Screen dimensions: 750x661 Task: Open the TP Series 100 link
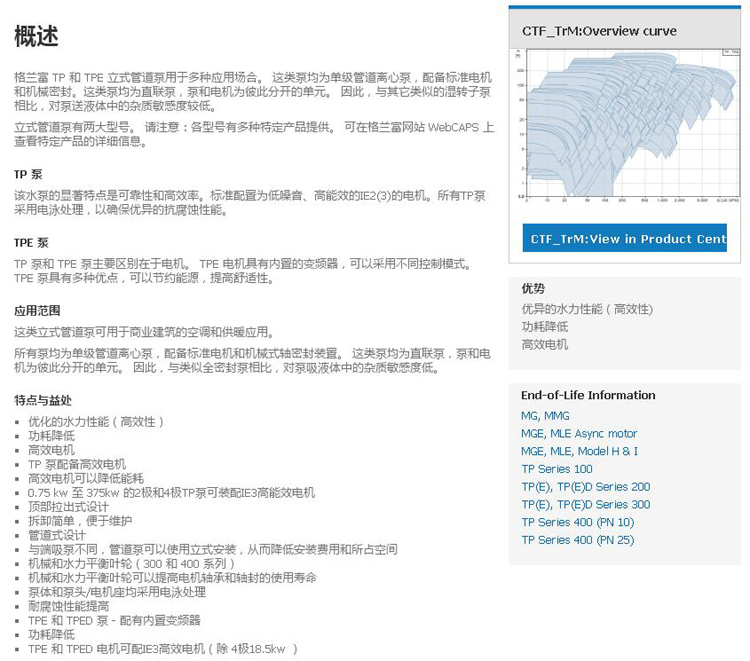tap(557, 469)
